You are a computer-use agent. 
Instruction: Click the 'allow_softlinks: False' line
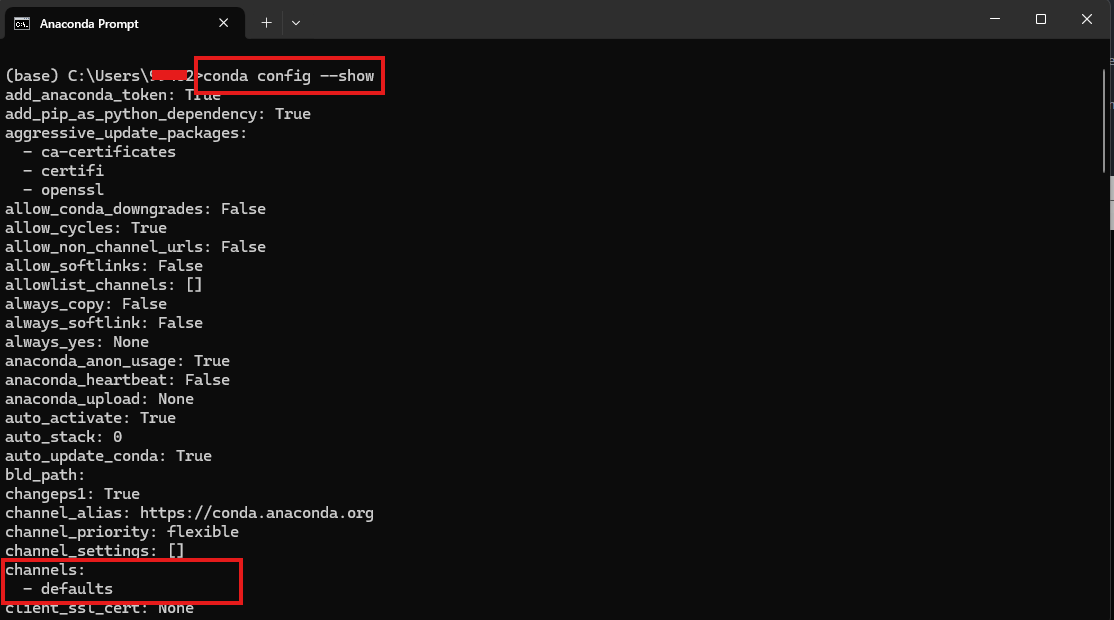tap(104, 266)
